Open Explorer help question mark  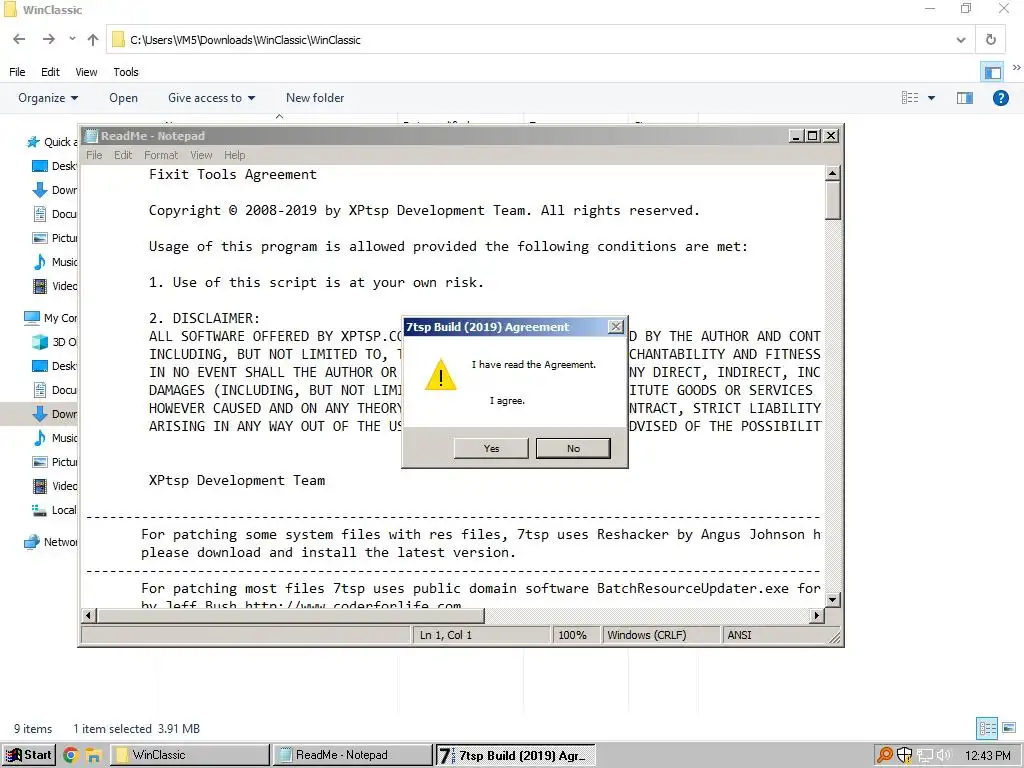click(1000, 98)
